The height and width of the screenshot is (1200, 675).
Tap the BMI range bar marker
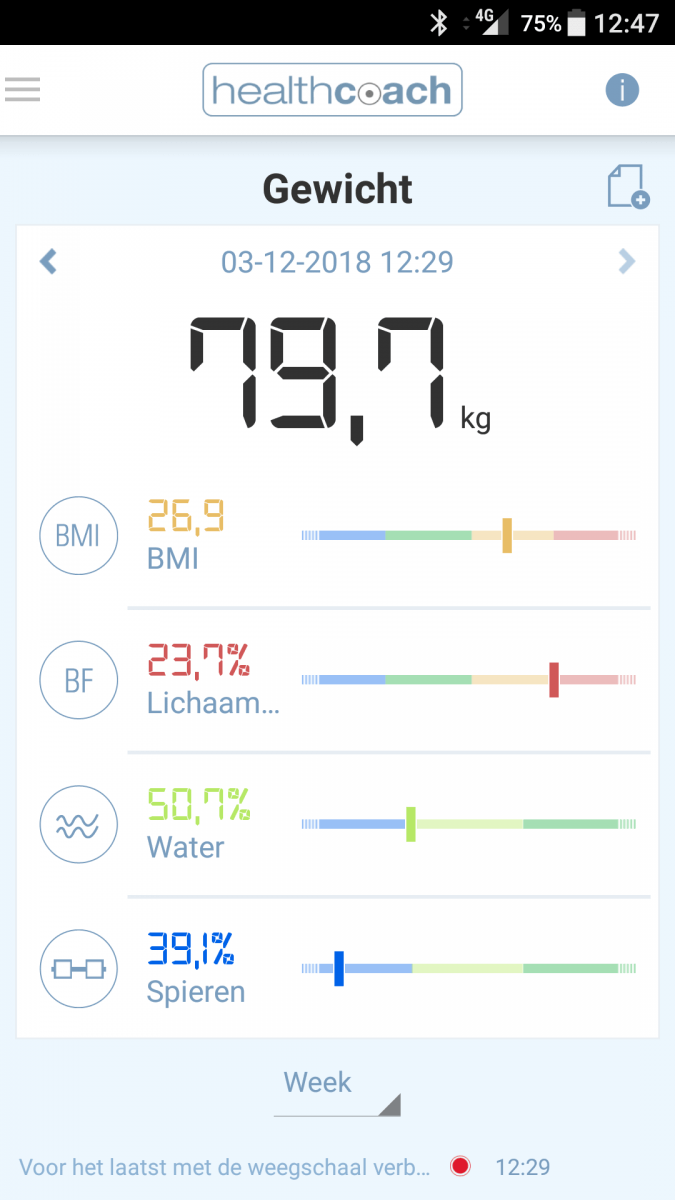tap(507, 536)
